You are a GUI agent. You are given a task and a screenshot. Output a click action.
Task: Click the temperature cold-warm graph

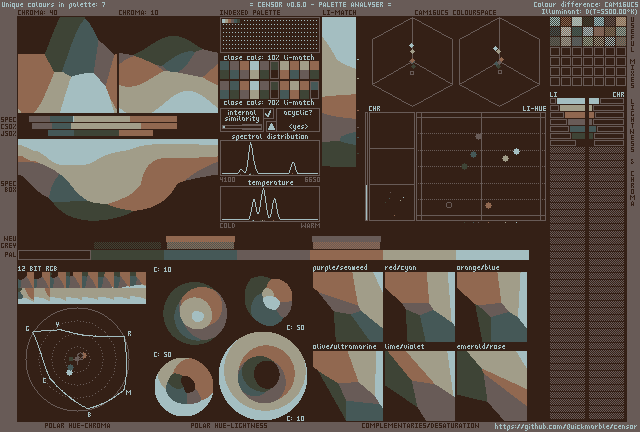pos(270,204)
